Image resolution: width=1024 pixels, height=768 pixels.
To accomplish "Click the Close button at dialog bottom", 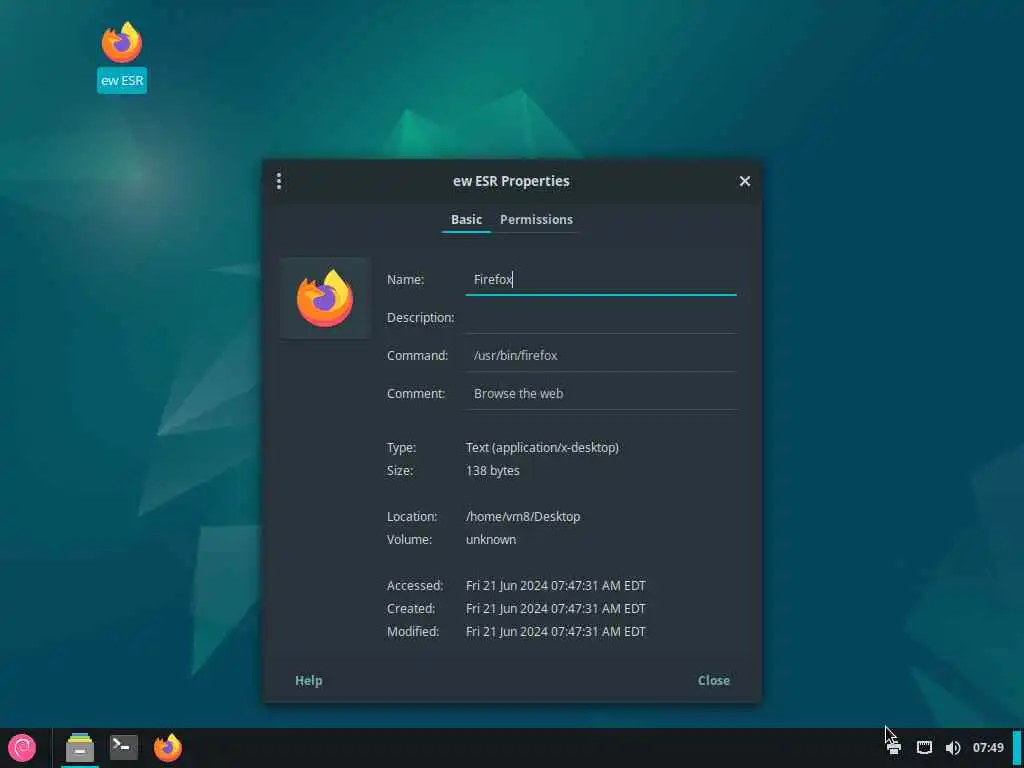I will pos(714,680).
